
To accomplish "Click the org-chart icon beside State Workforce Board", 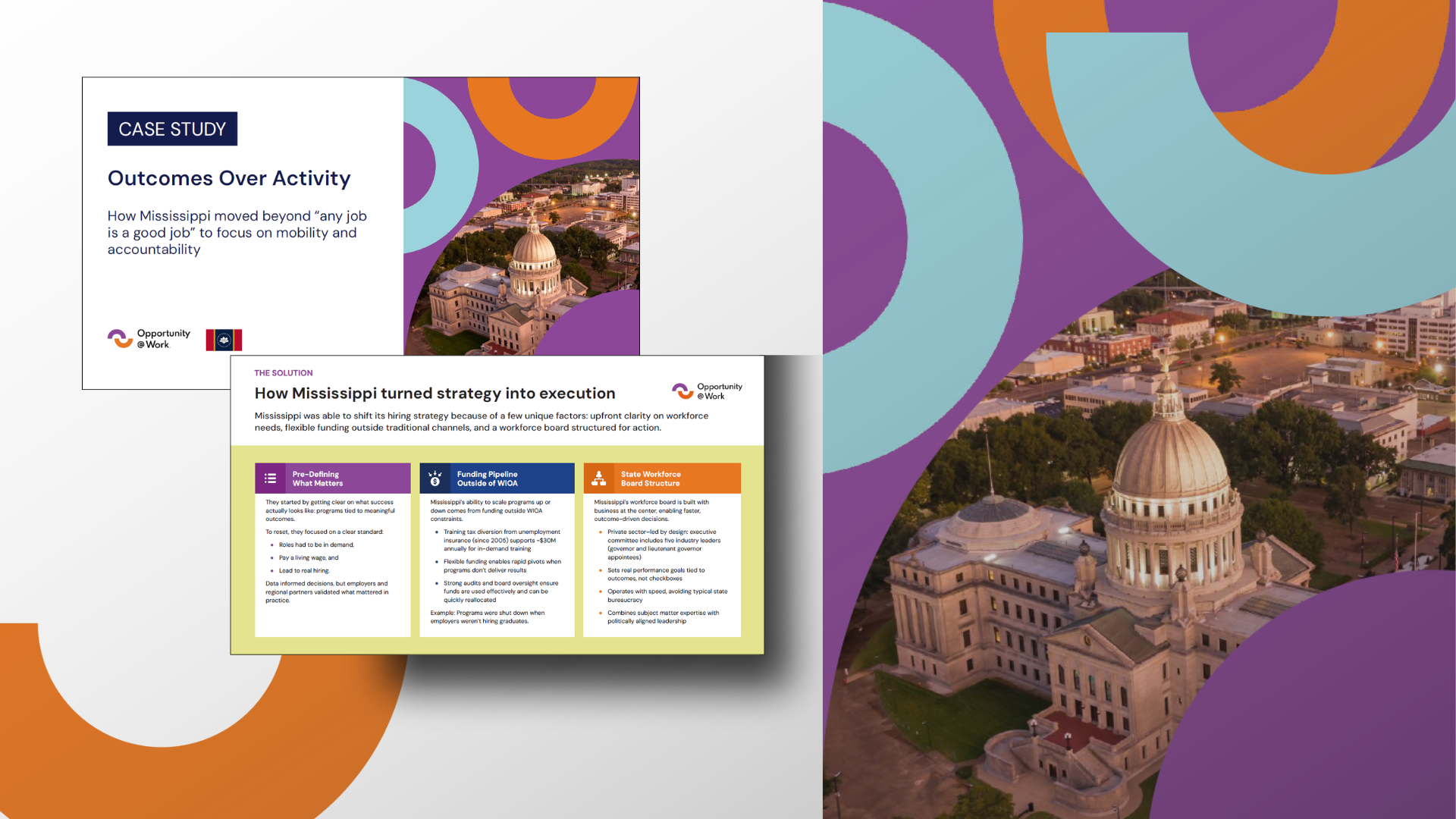I will (599, 479).
